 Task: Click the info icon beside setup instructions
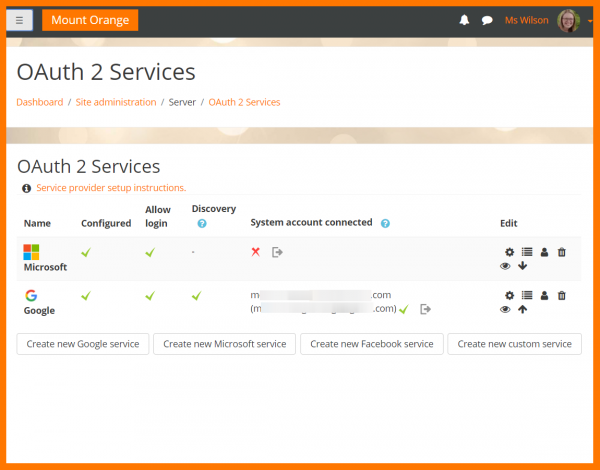[x=26, y=188]
